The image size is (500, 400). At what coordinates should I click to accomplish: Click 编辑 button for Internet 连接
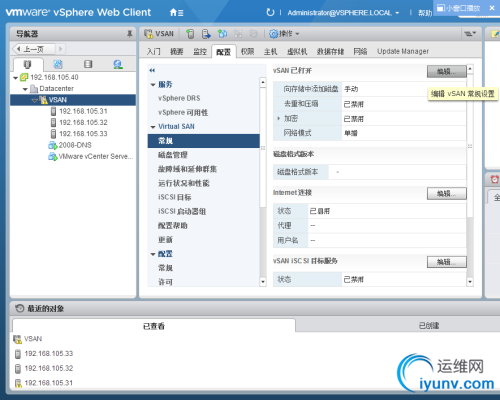pos(447,194)
